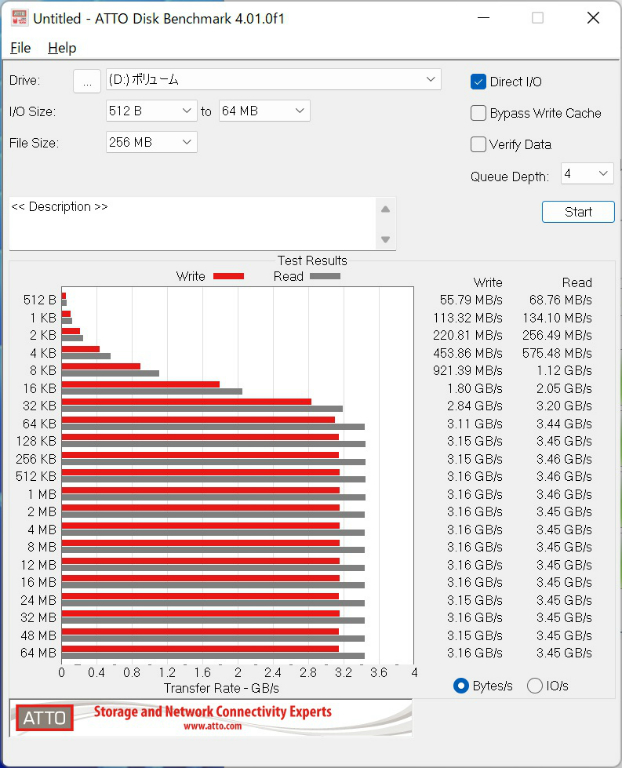Open the Help menu
Viewport: 622px width, 768px height.
click(x=62, y=48)
